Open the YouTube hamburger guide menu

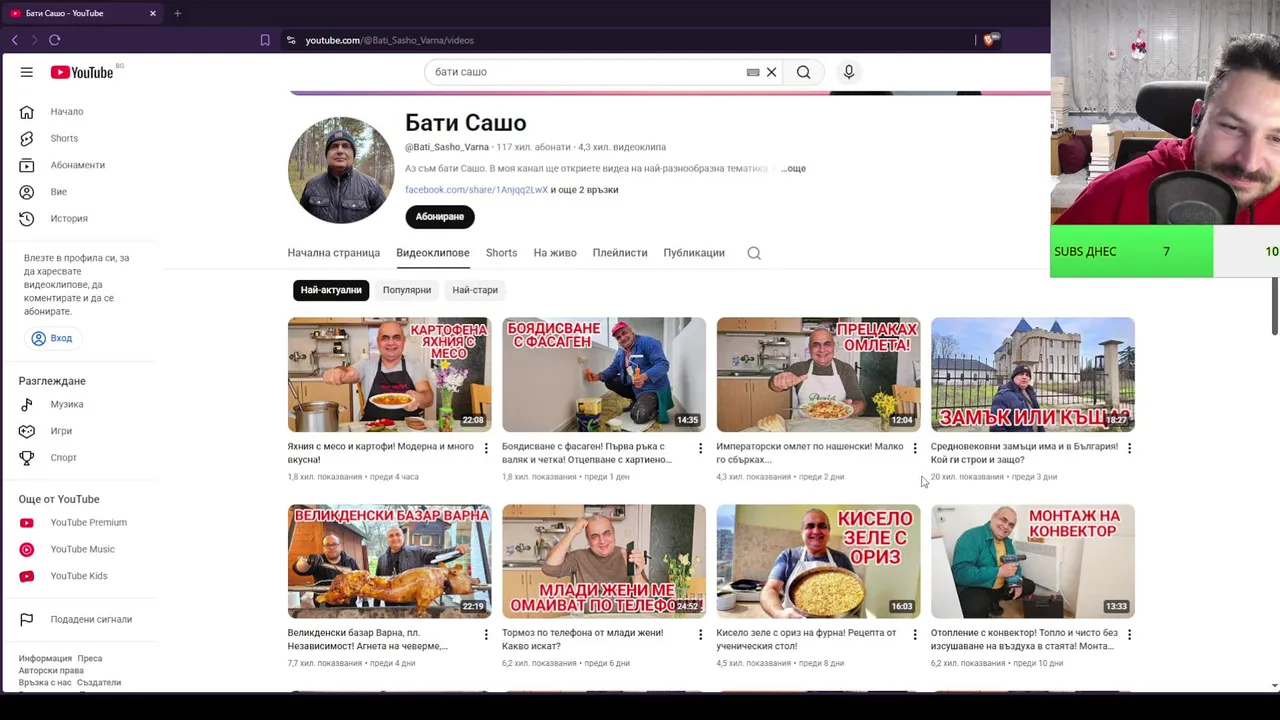(27, 72)
